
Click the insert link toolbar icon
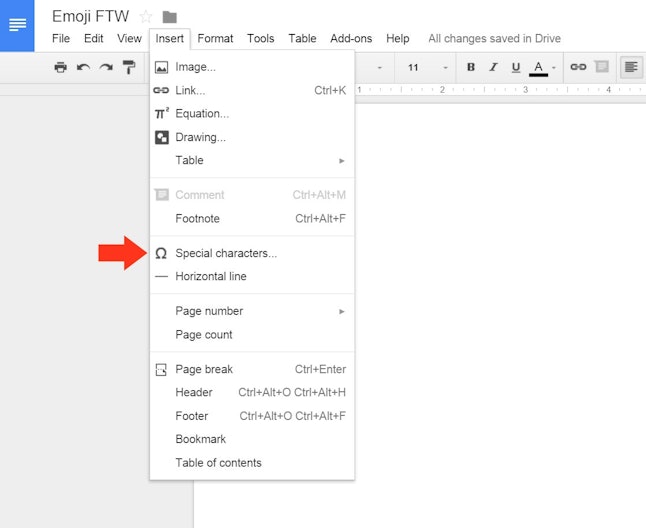(578, 67)
